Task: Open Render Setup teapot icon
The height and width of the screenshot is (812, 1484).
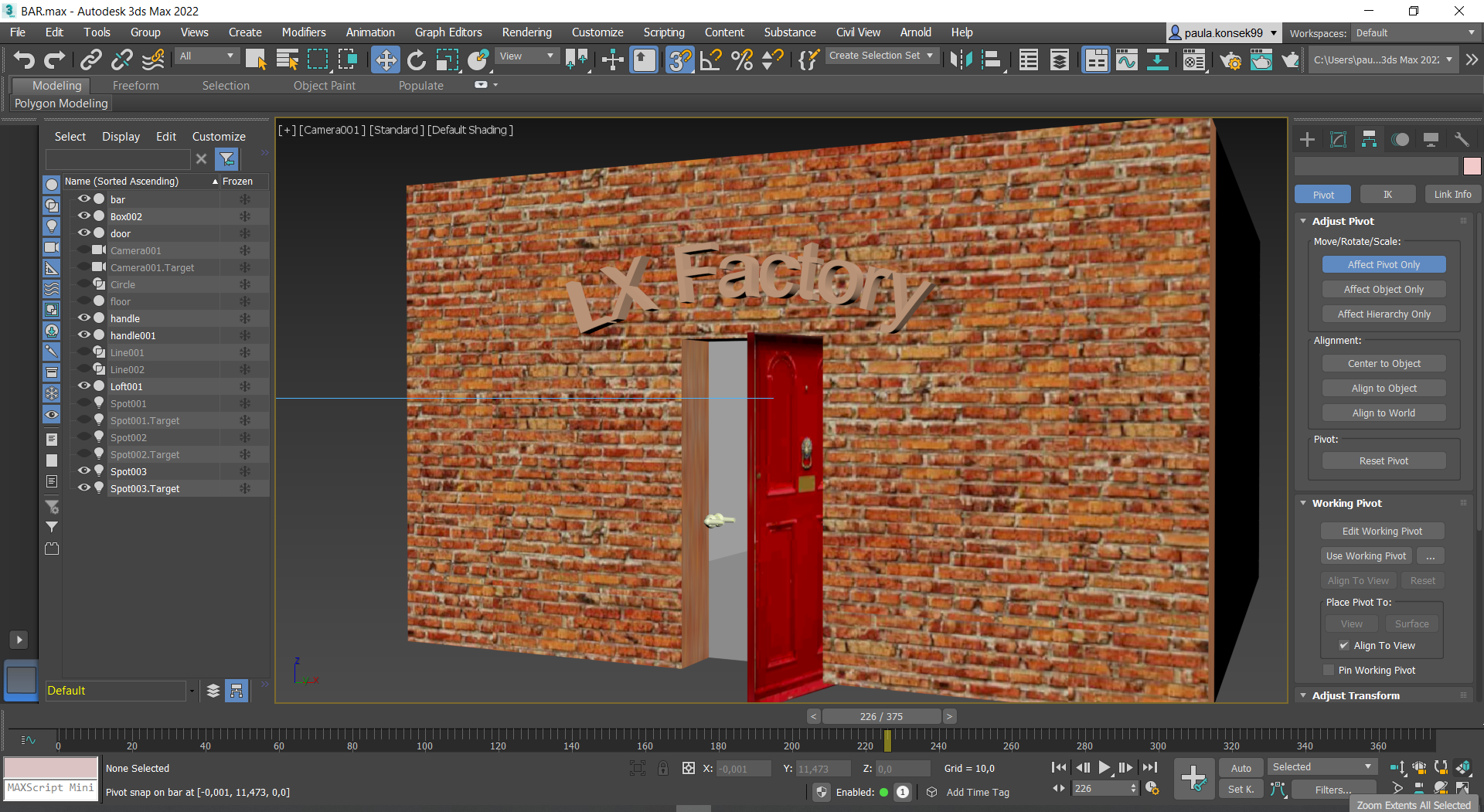Action: click(x=1230, y=59)
